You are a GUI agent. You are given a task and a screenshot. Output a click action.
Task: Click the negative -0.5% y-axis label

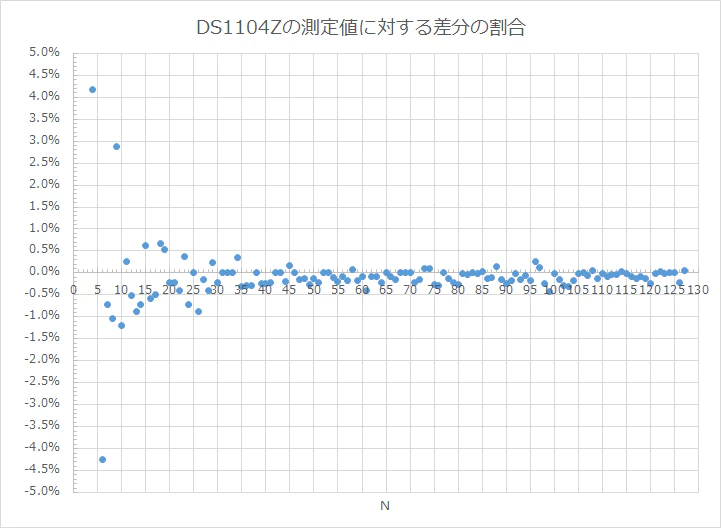(43, 293)
